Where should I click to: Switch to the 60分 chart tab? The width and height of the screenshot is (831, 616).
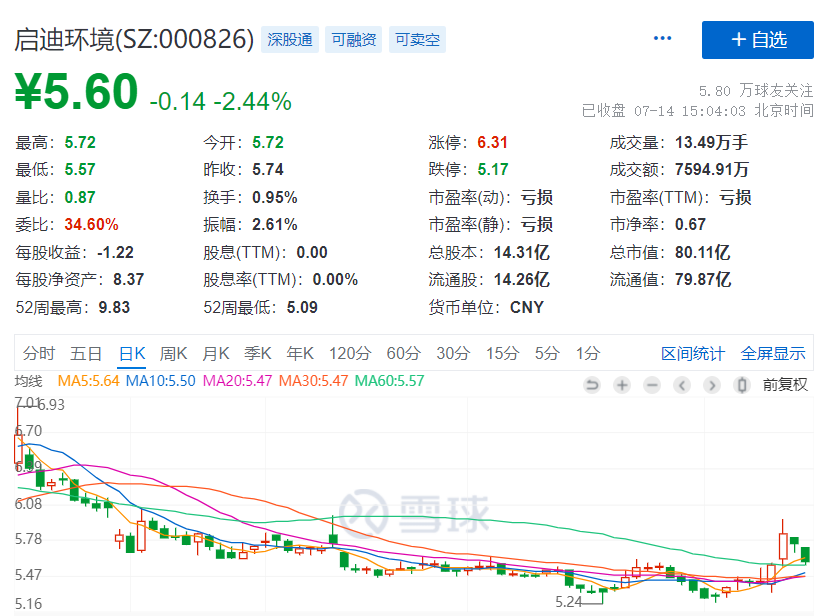(x=403, y=353)
